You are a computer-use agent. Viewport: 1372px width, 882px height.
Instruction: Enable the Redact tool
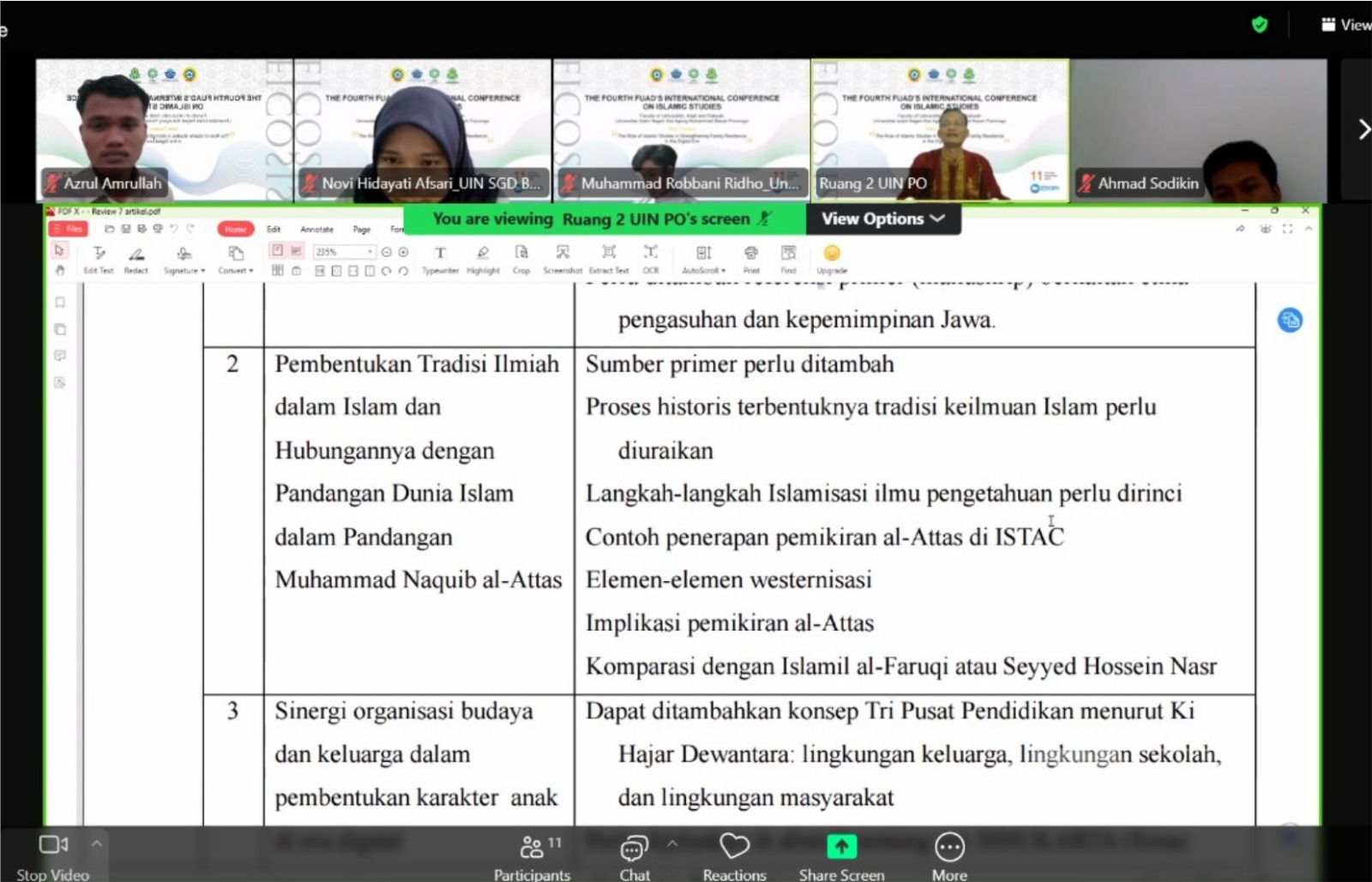[135, 257]
